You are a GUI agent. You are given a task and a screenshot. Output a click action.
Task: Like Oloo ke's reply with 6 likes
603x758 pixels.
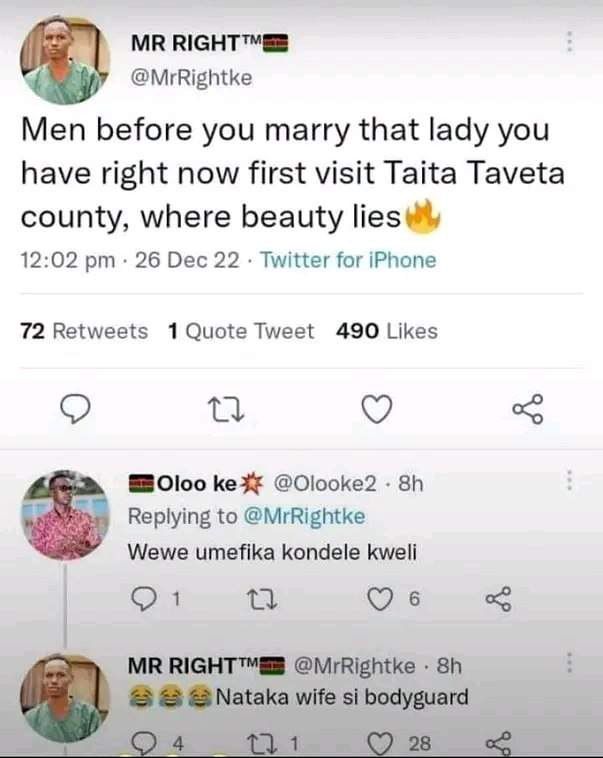click(380, 599)
